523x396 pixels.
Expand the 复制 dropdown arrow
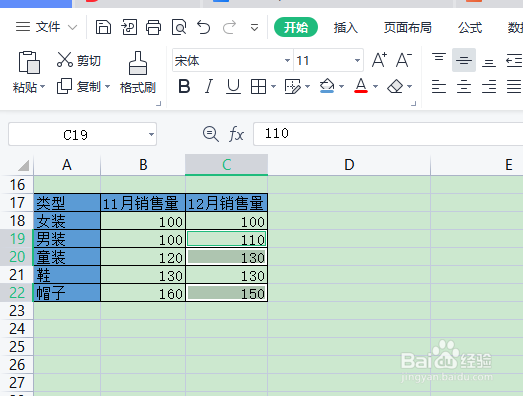(x=107, y=87)
